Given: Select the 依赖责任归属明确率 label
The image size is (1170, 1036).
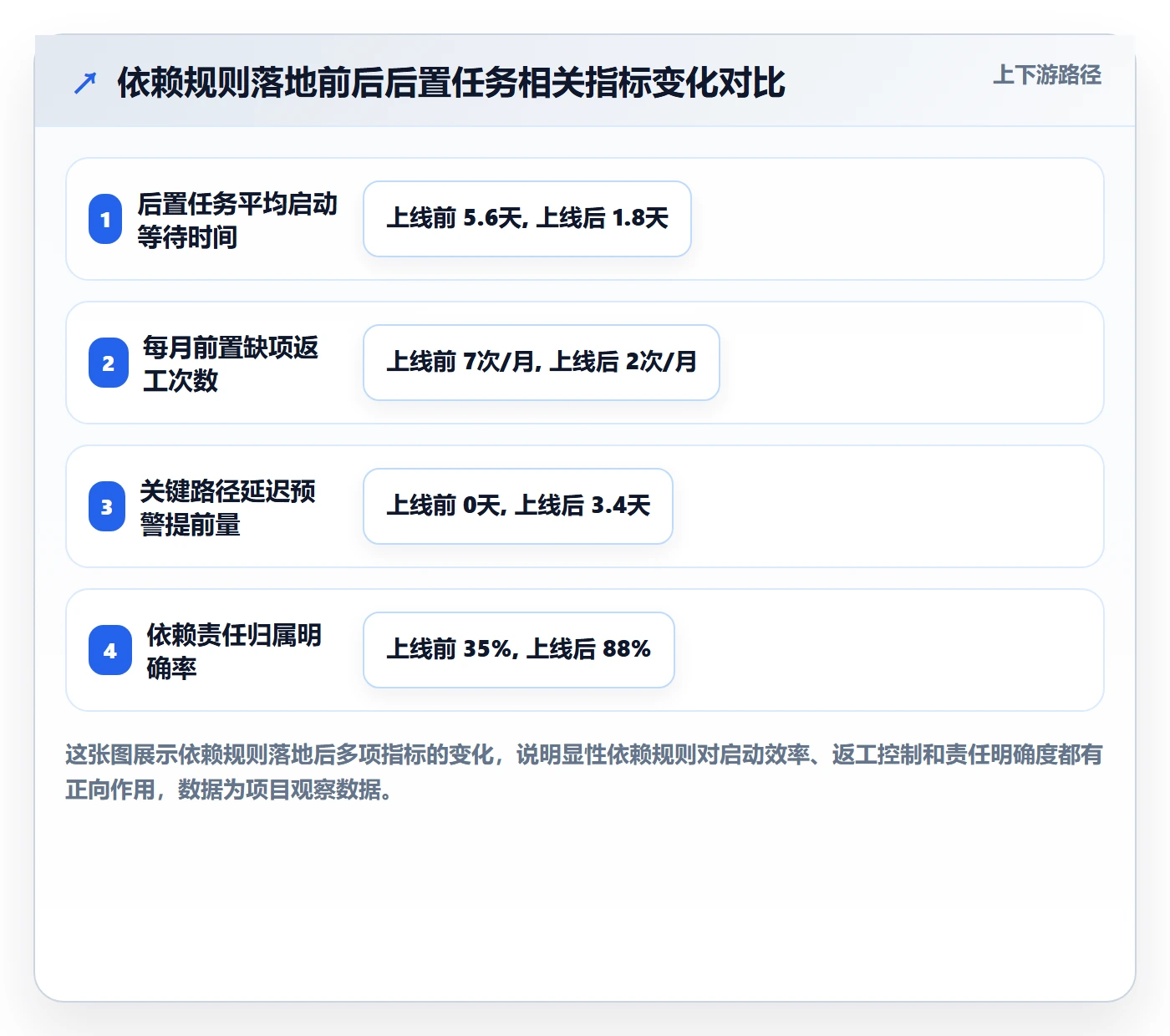Looking at the screenshot, I should click(x=234, y=651).
